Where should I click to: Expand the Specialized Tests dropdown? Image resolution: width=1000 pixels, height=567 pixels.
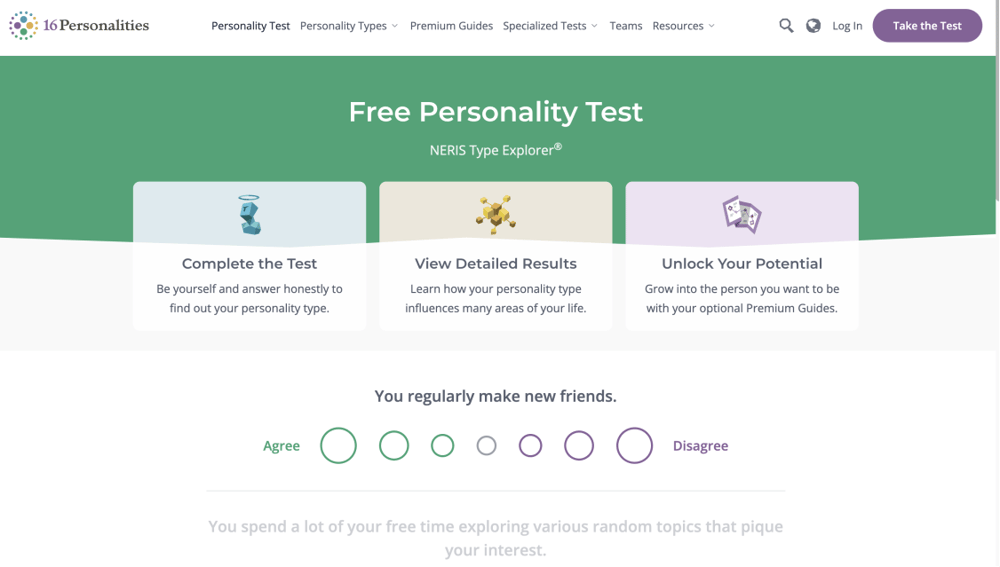[x=550, y=26]
